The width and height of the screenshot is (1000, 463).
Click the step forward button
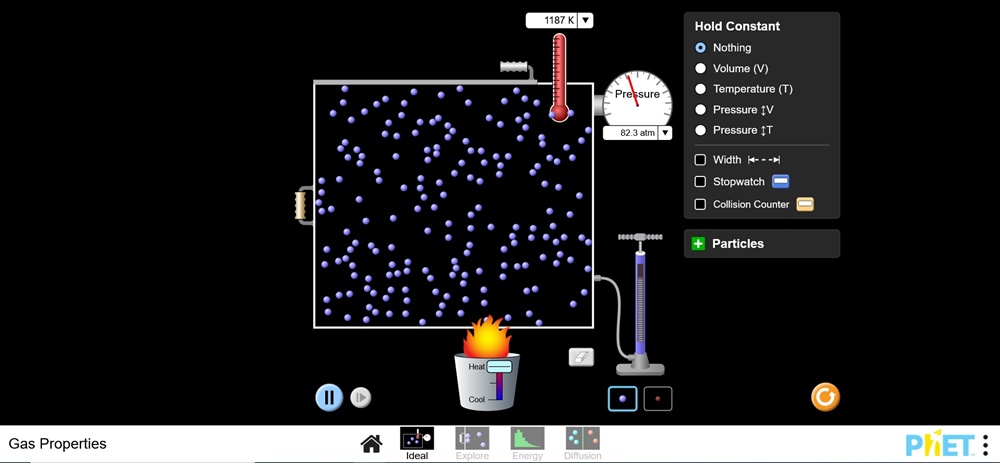361,398
